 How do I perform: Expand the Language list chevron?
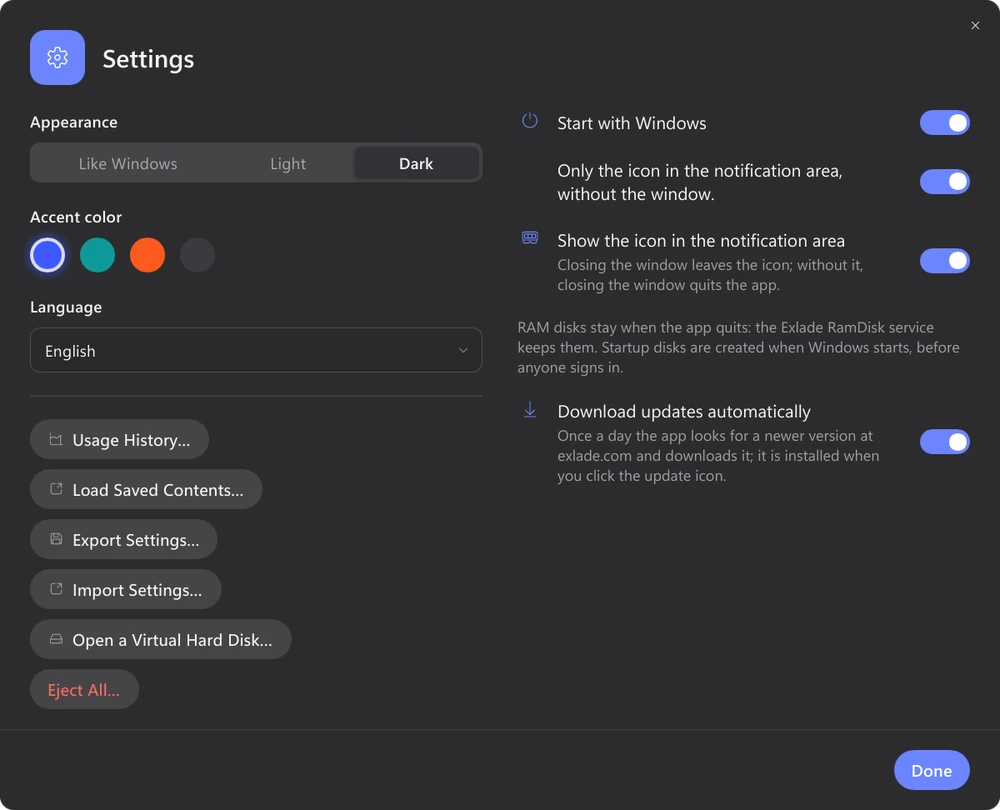pos(463,350)
